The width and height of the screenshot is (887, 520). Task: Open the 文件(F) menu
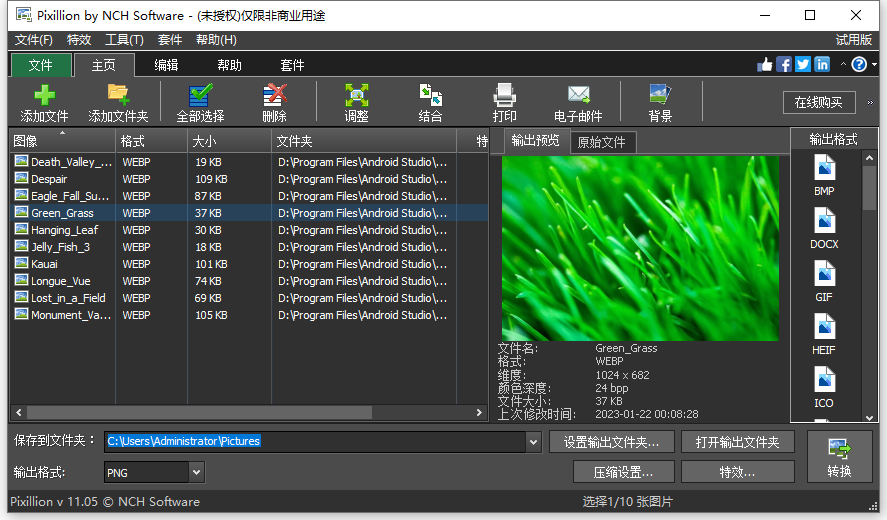(x=34, y=40)
